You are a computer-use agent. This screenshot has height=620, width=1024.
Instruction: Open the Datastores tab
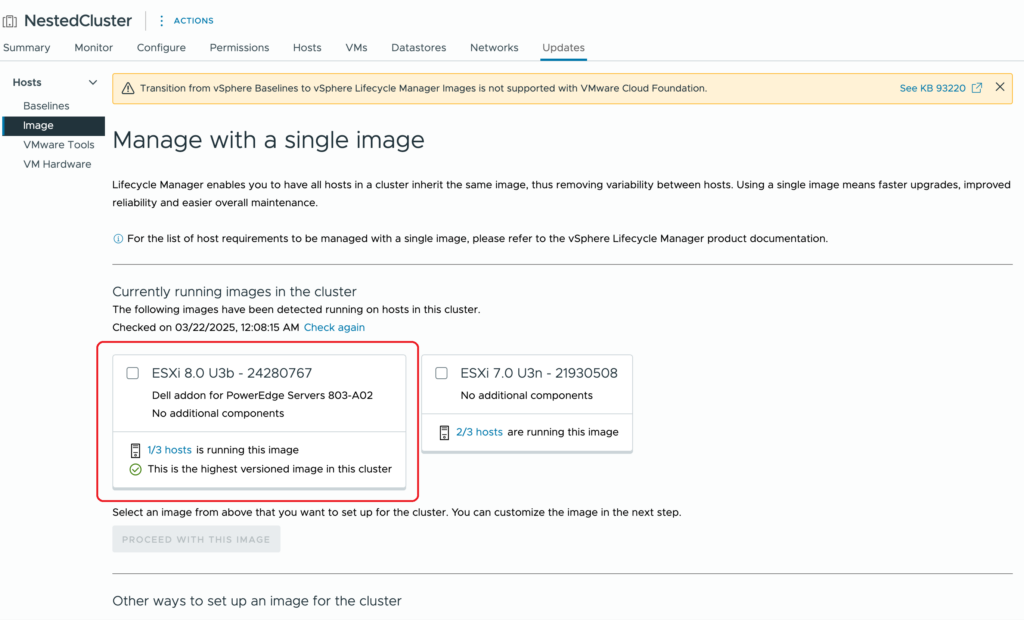418,48
